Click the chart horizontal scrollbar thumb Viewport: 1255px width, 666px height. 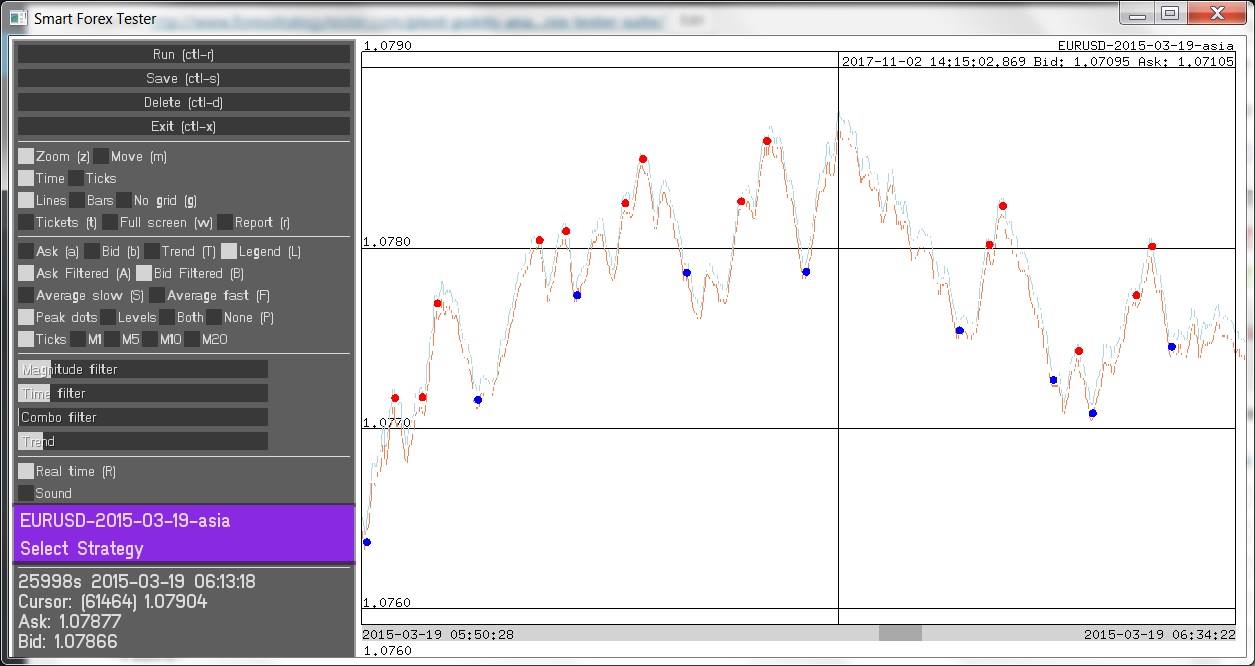[900, 634]
